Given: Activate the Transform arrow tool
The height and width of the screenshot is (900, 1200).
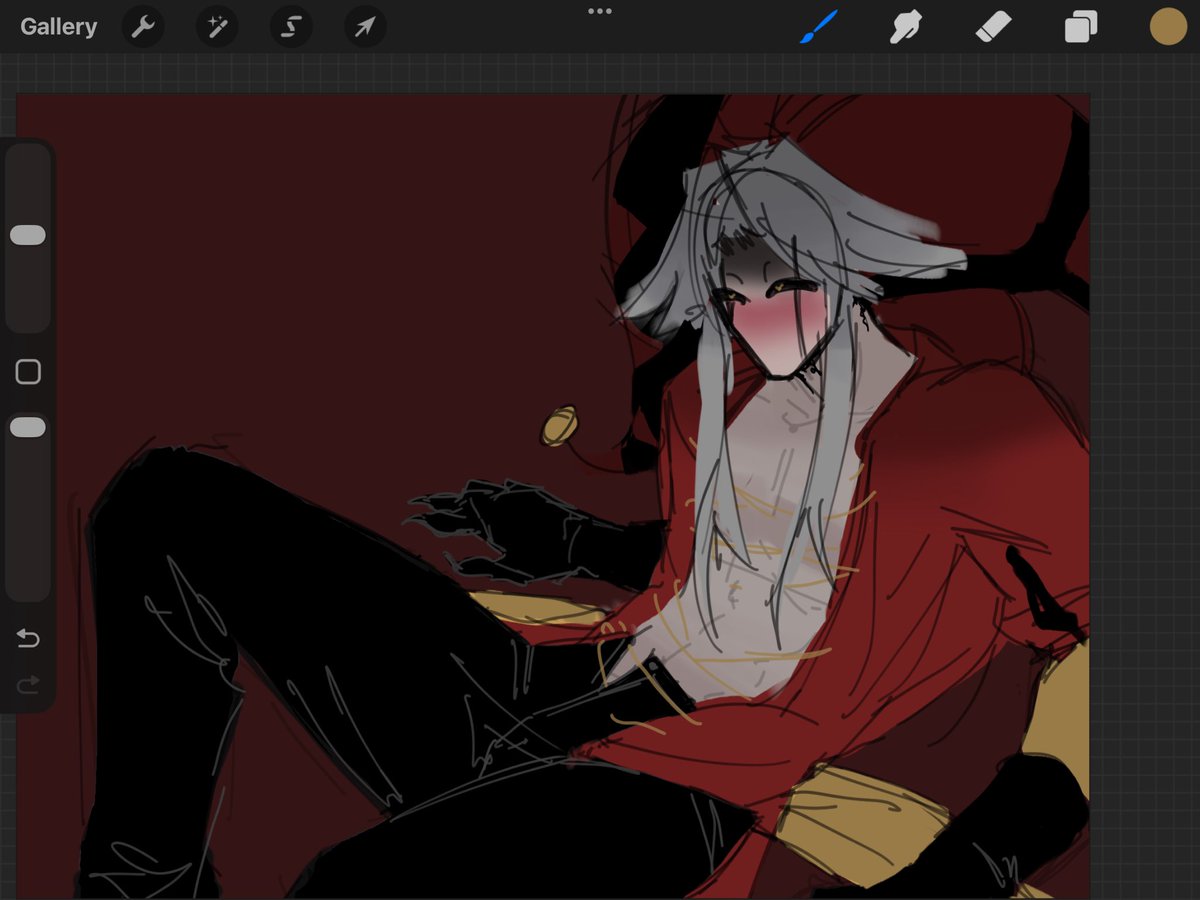Looking at the screenshot, I should pyautogui.click(x=365, y=27).
